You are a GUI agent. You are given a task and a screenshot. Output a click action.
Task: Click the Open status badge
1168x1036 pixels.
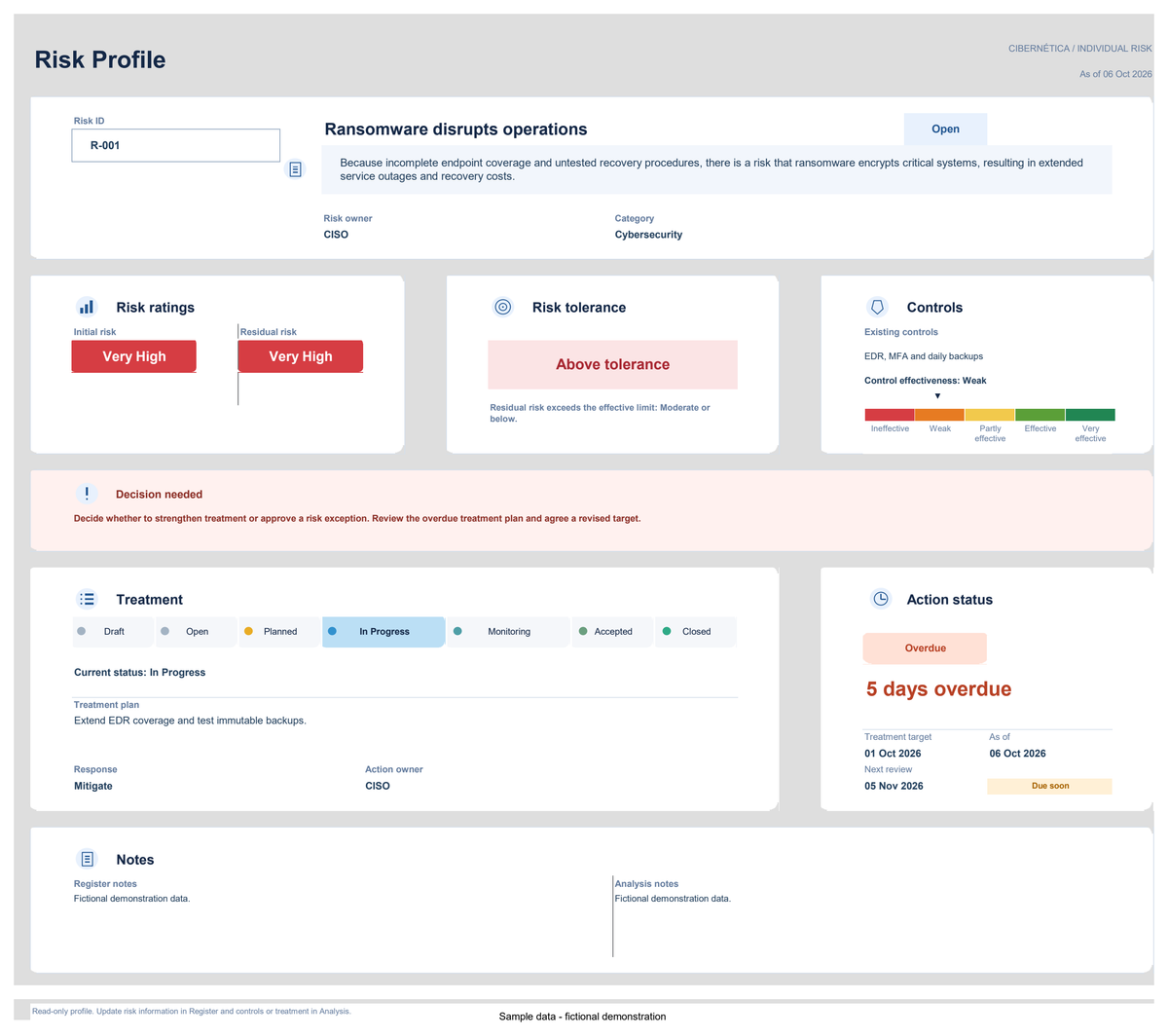click(x=945, y=129)
